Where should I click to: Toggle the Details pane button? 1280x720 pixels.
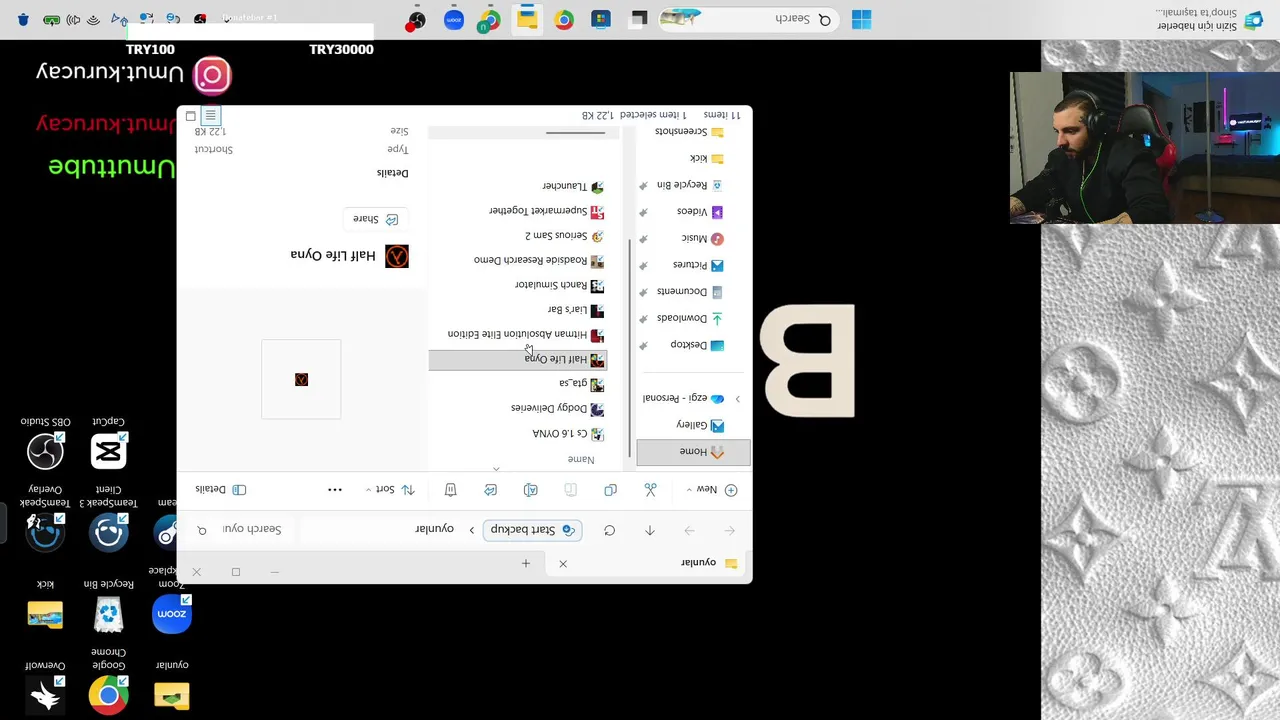(x=220, y=490)
